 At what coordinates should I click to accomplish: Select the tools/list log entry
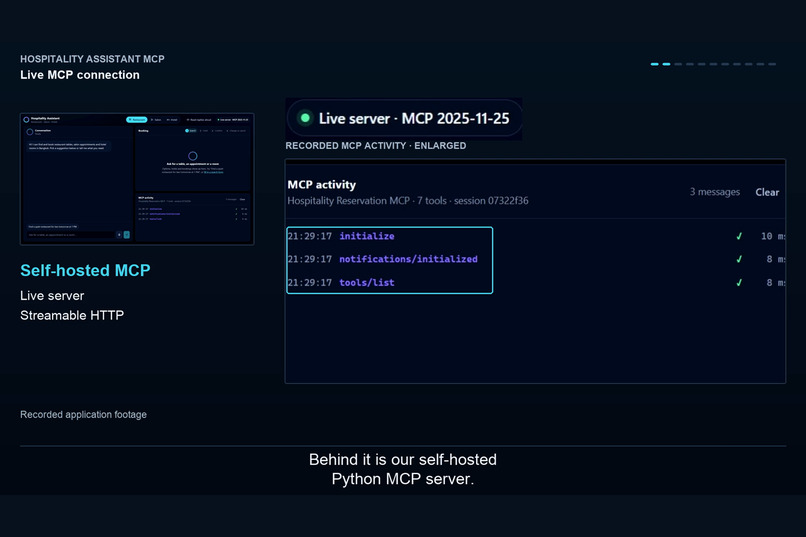(536, 282)
